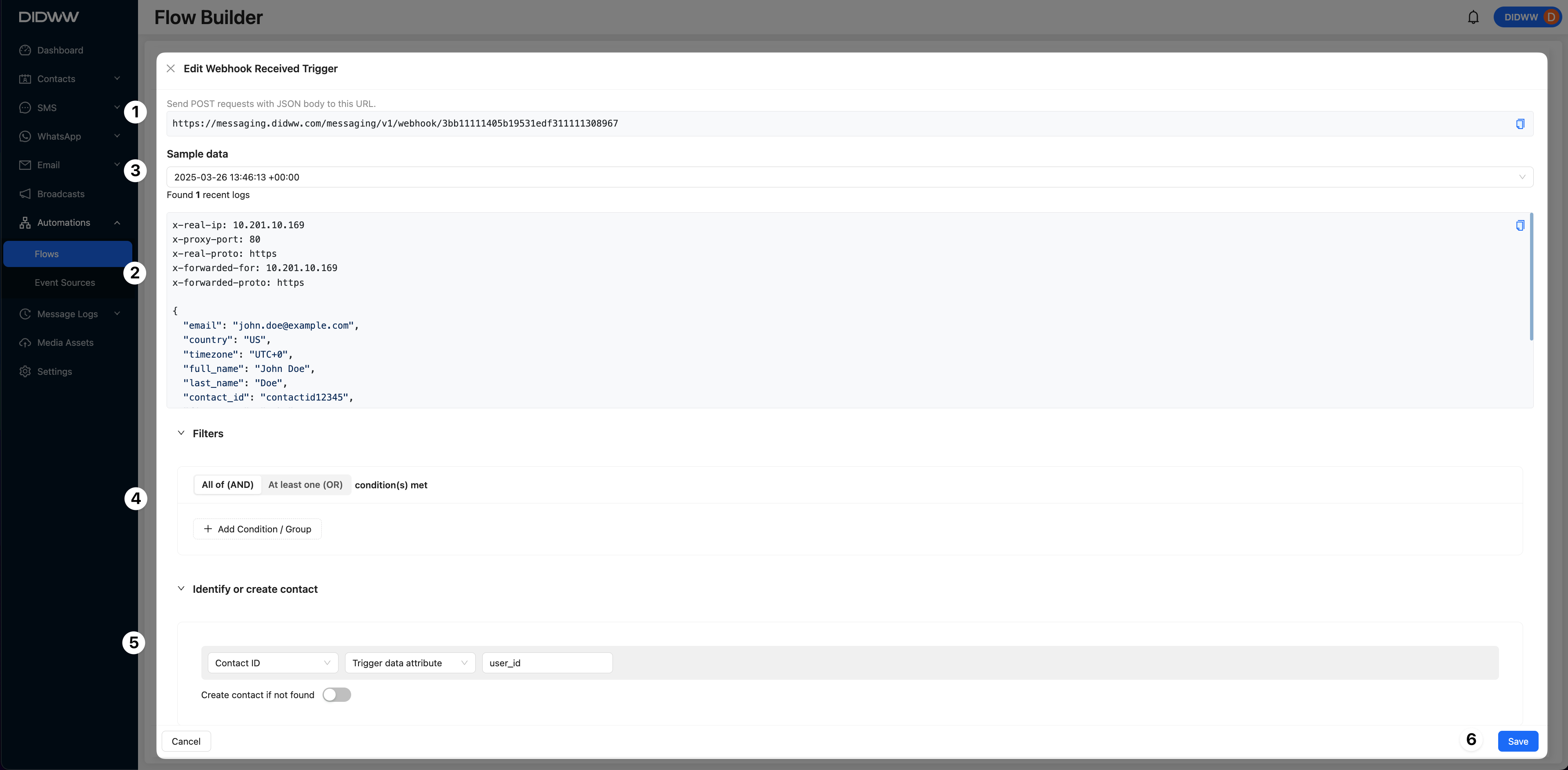Screen dimensions: 1568x770
Task: Toggle Create contact if not found switch
Action: tap(336, 694)
